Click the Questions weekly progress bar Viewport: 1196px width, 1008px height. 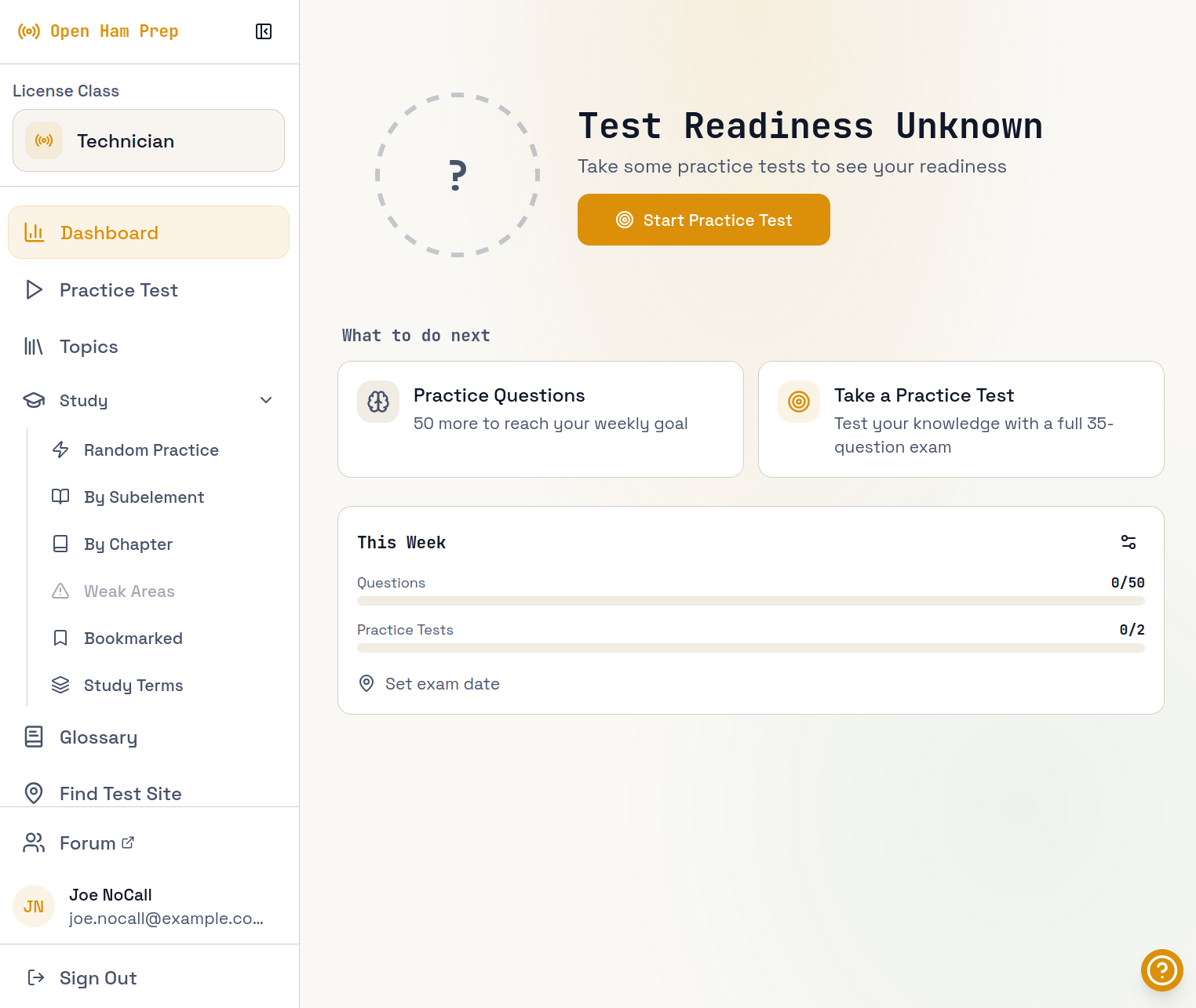tap(750, 601)
